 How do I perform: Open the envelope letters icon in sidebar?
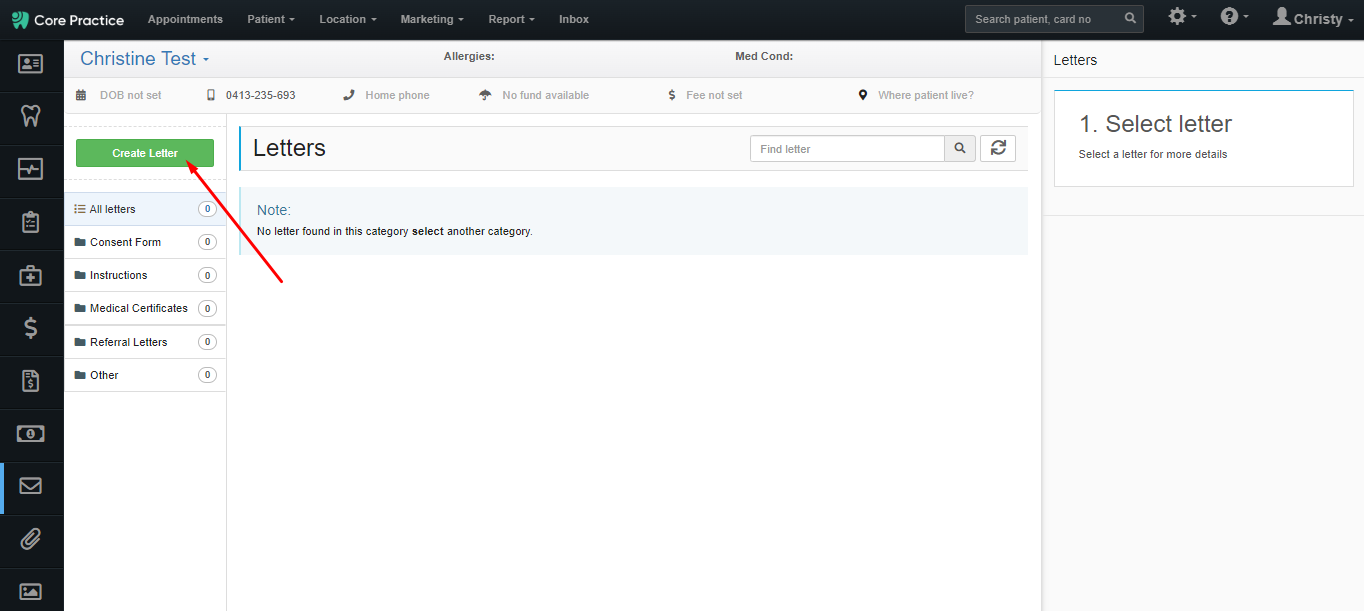tap(31, 486)
